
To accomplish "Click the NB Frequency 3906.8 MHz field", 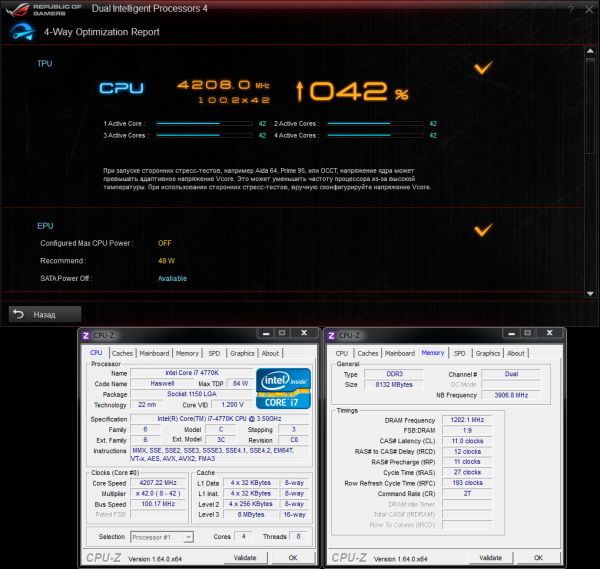I will pyautogui.click(x=511, y=395).
